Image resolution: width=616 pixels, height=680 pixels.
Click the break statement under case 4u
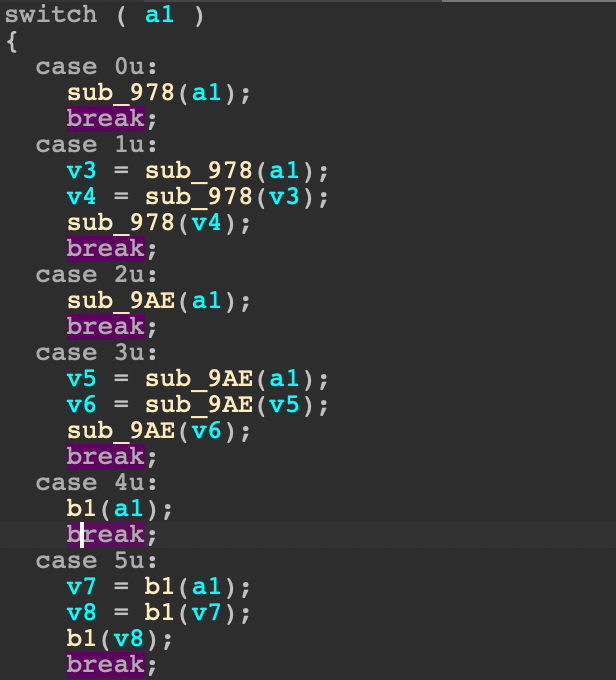[106, 535]
